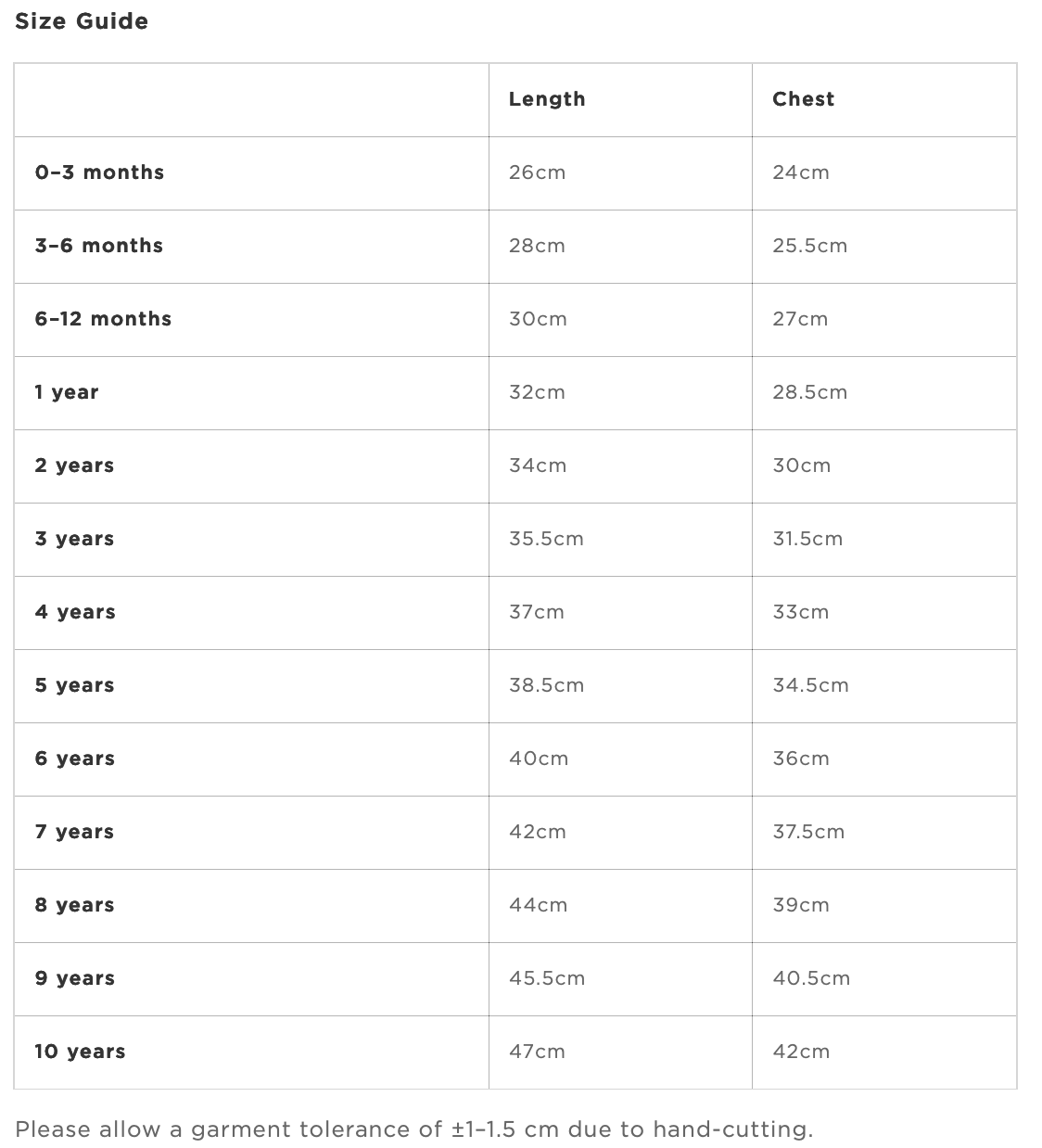The image size is (1042, 1148).
Task: Click the 33cm chest for 4 years
Action: [x=800, y=612]
